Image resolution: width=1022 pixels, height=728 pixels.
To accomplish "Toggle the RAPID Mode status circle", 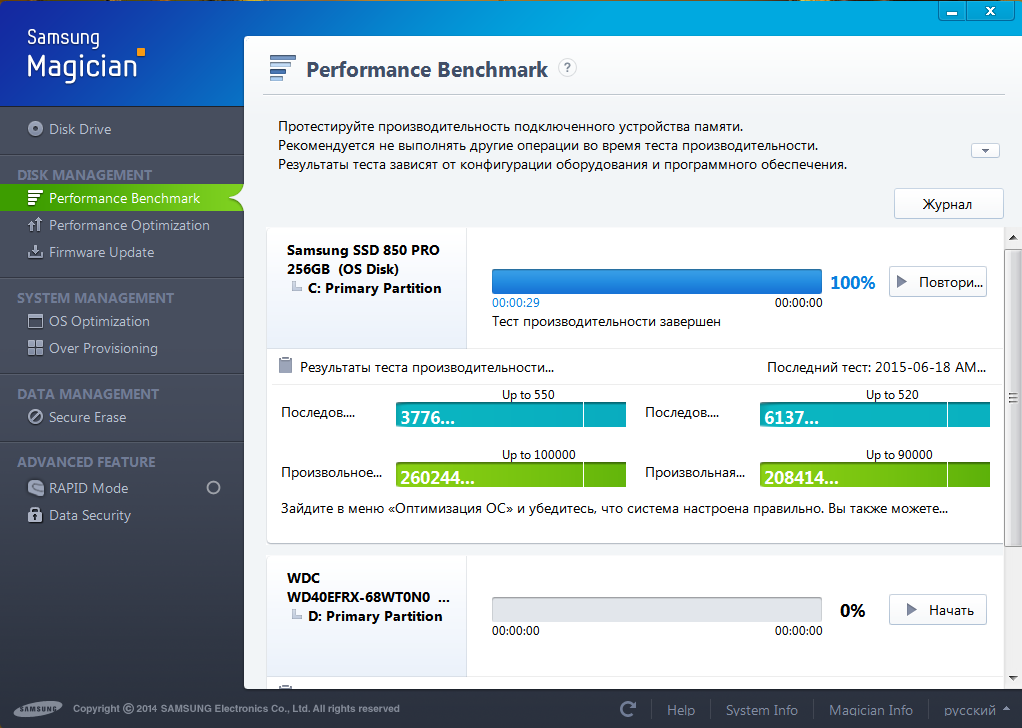I will point(213,488).
